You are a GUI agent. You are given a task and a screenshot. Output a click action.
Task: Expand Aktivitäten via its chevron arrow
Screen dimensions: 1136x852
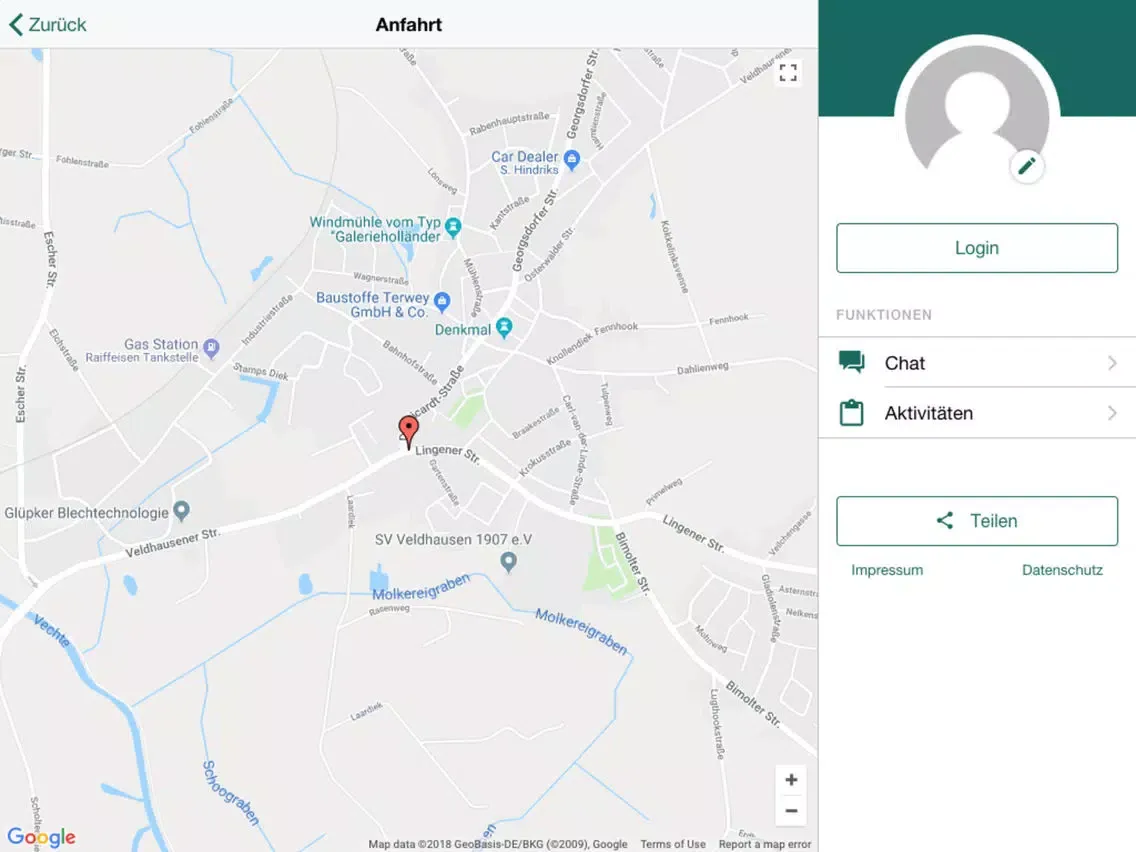[1112, 413]
